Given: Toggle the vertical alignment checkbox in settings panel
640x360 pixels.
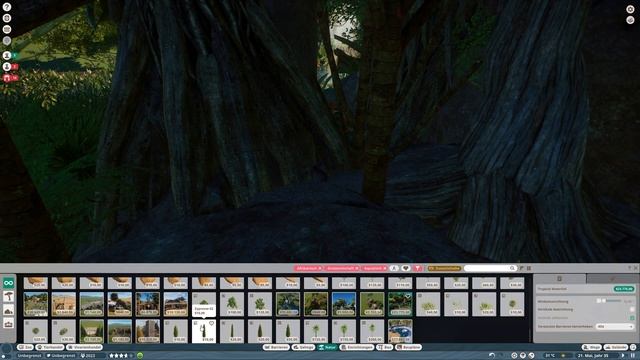Looking at the screenshot, I should tap(632, 309).
